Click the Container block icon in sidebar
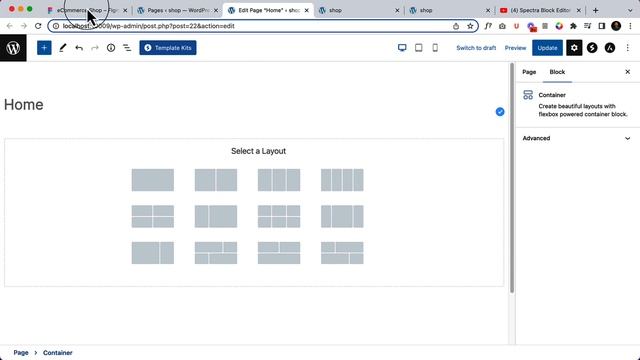The width and height of the screenshot is (640, 360). pos(528,95)
